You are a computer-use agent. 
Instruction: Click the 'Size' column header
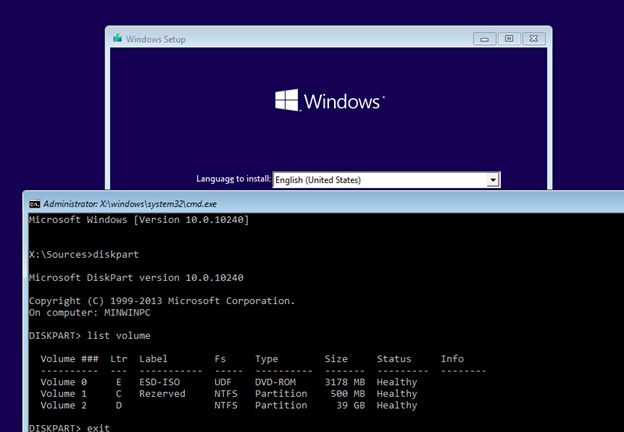[x=336, y=359]
